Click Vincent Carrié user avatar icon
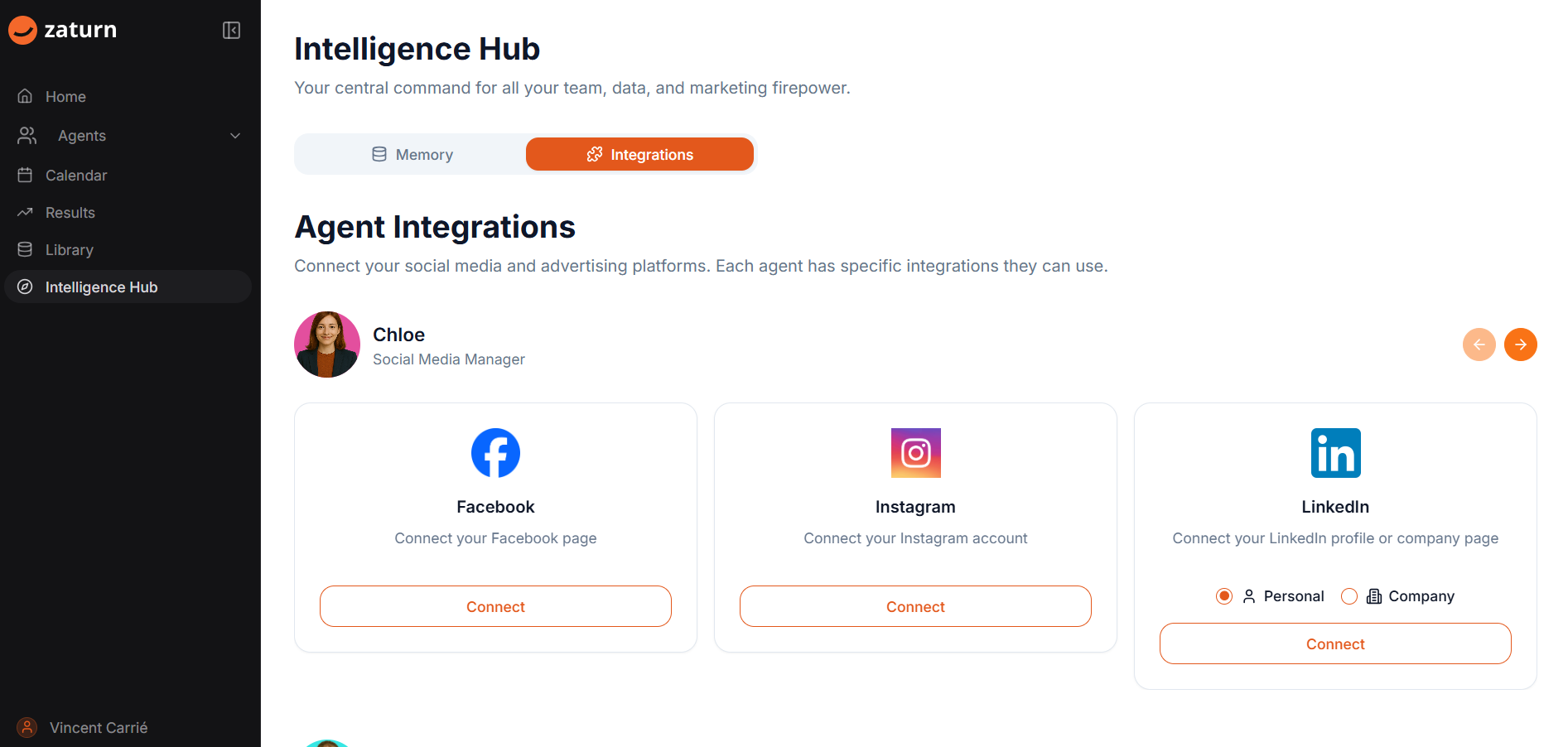Image resolution: width=1568 pixels, height=747 pixels. (x=27, y=727)
